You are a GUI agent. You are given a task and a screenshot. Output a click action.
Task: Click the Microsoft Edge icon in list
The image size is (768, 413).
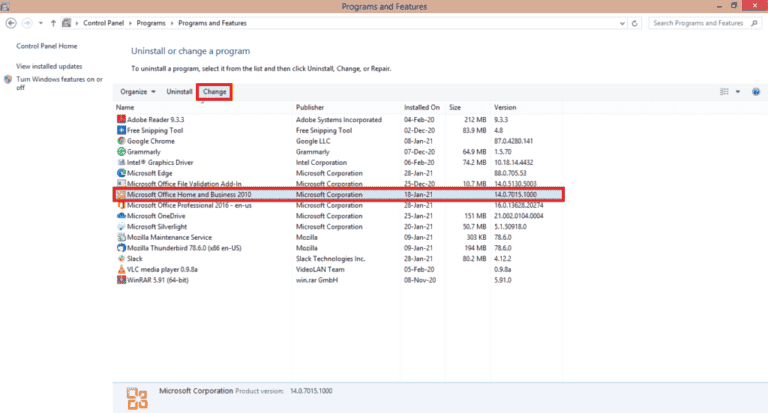(120, 173)
